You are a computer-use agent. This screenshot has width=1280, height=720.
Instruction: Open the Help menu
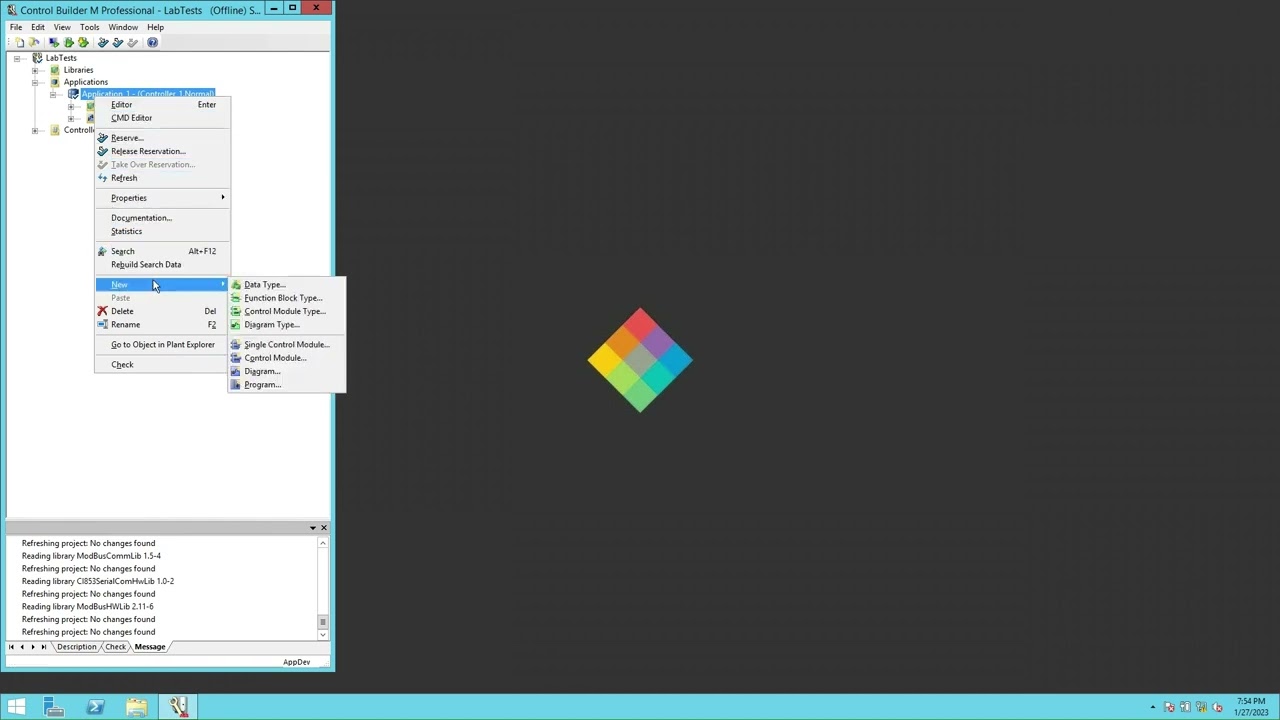155,27
